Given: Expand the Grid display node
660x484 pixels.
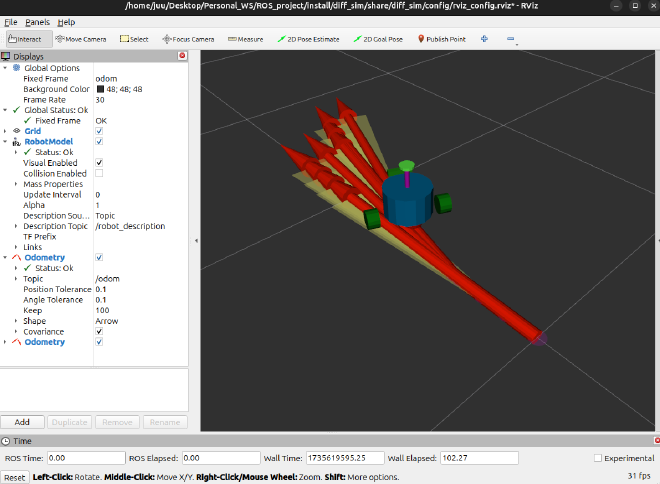Looking at the screenshot, I should 5,131.
